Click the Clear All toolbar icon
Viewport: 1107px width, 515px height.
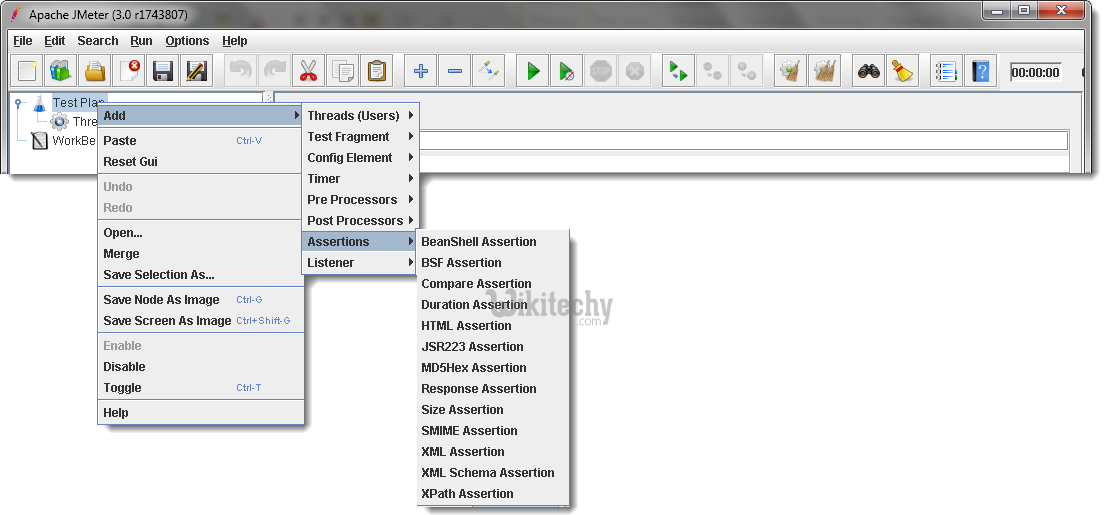825,71
